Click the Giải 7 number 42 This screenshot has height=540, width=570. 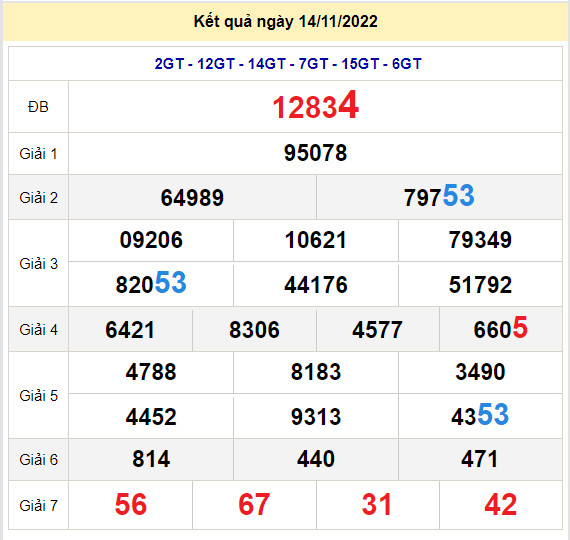pyautogui.click(x=501, y=504)
